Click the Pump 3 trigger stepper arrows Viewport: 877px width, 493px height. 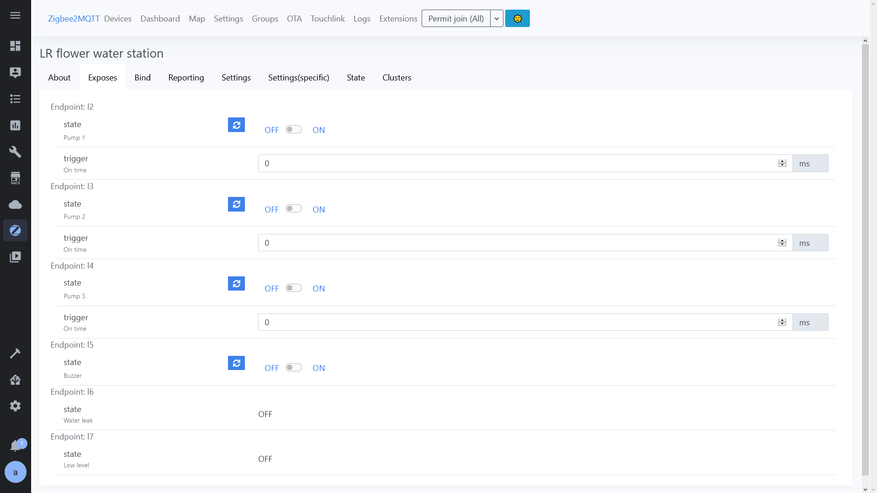pyautogui.click(x=782, y=322)
